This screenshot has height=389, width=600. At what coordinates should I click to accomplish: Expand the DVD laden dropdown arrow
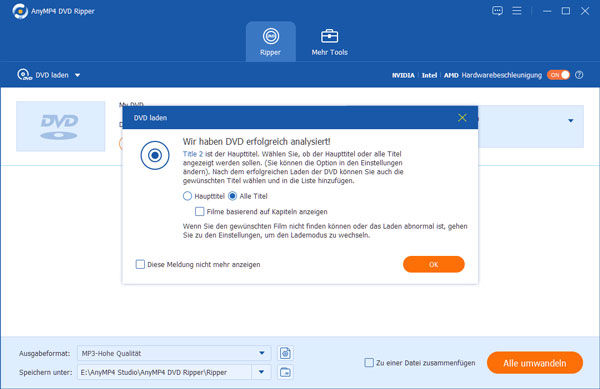pos(78,75)
